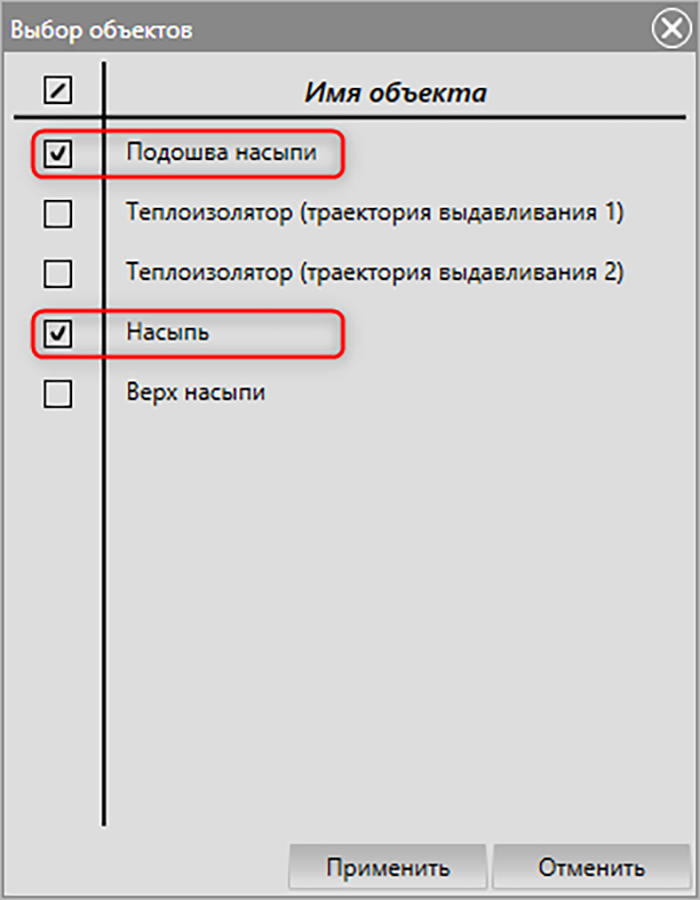Viewport: 700px width, 900px height.
Task: Select the 'Теплоизолятор (траектория выдавливания 2)' row label
Action: point(375,272)
